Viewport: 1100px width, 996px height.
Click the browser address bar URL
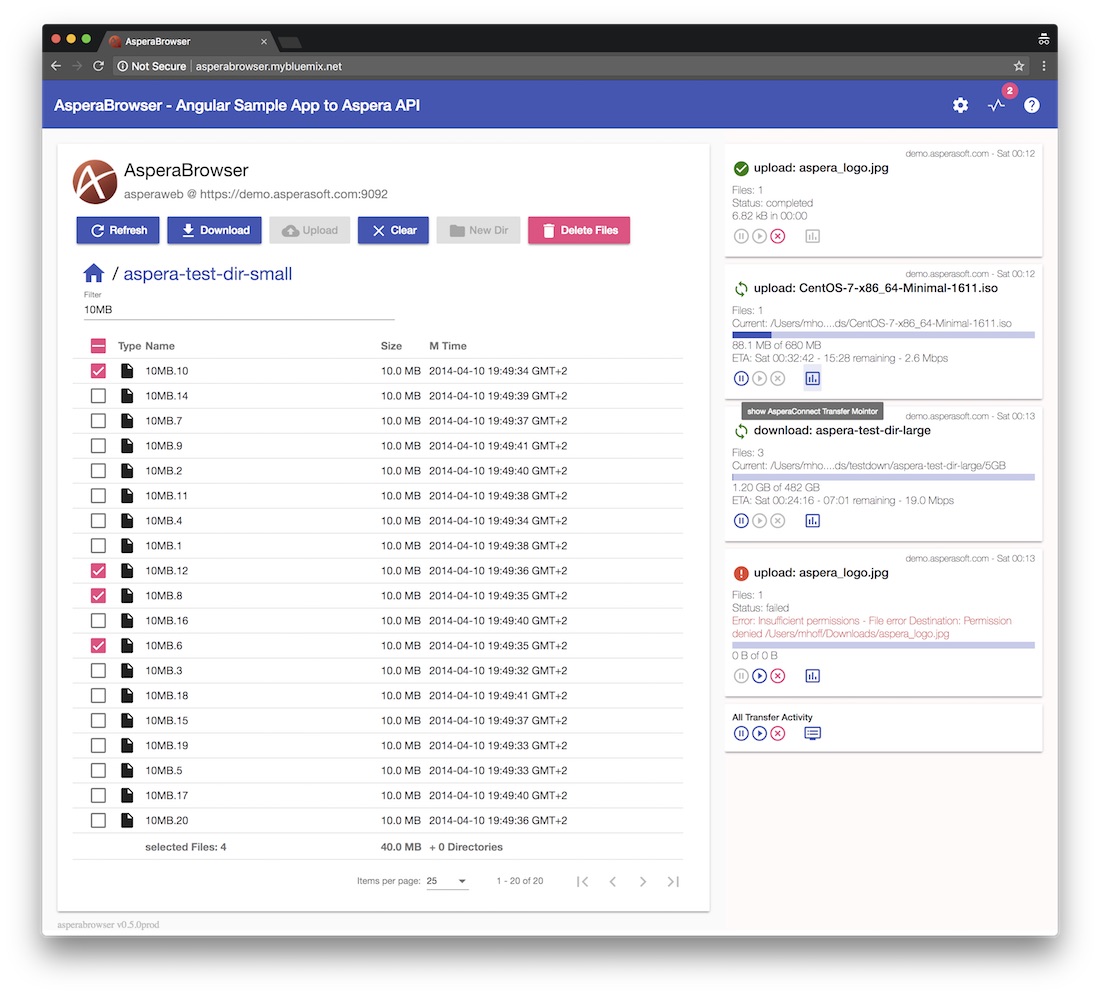(x=269, y=66)
